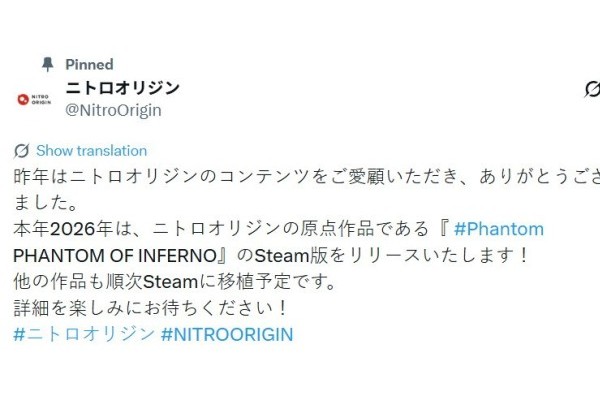Image resolution: width=600 pixels, height=400 pixels.
Task: Click the Grok icon at the post's right edge
Action: click(x=591, y=90)
